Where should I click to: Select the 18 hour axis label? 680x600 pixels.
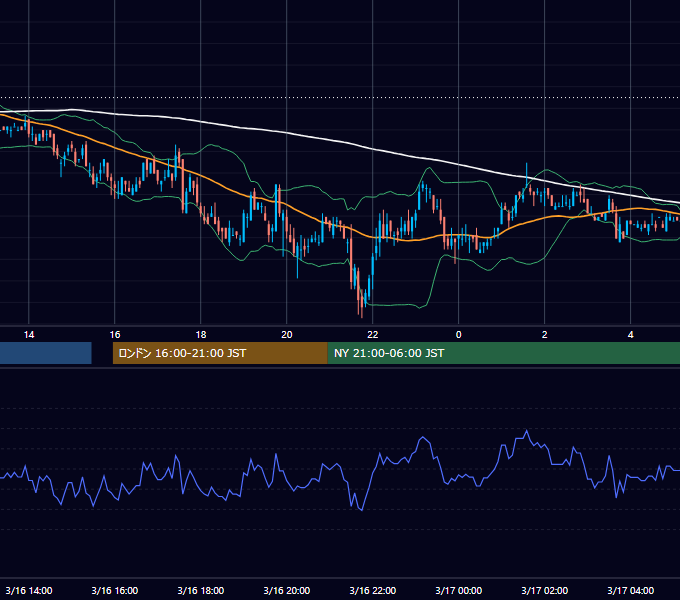pyautogui.click(x=201, y=335)
